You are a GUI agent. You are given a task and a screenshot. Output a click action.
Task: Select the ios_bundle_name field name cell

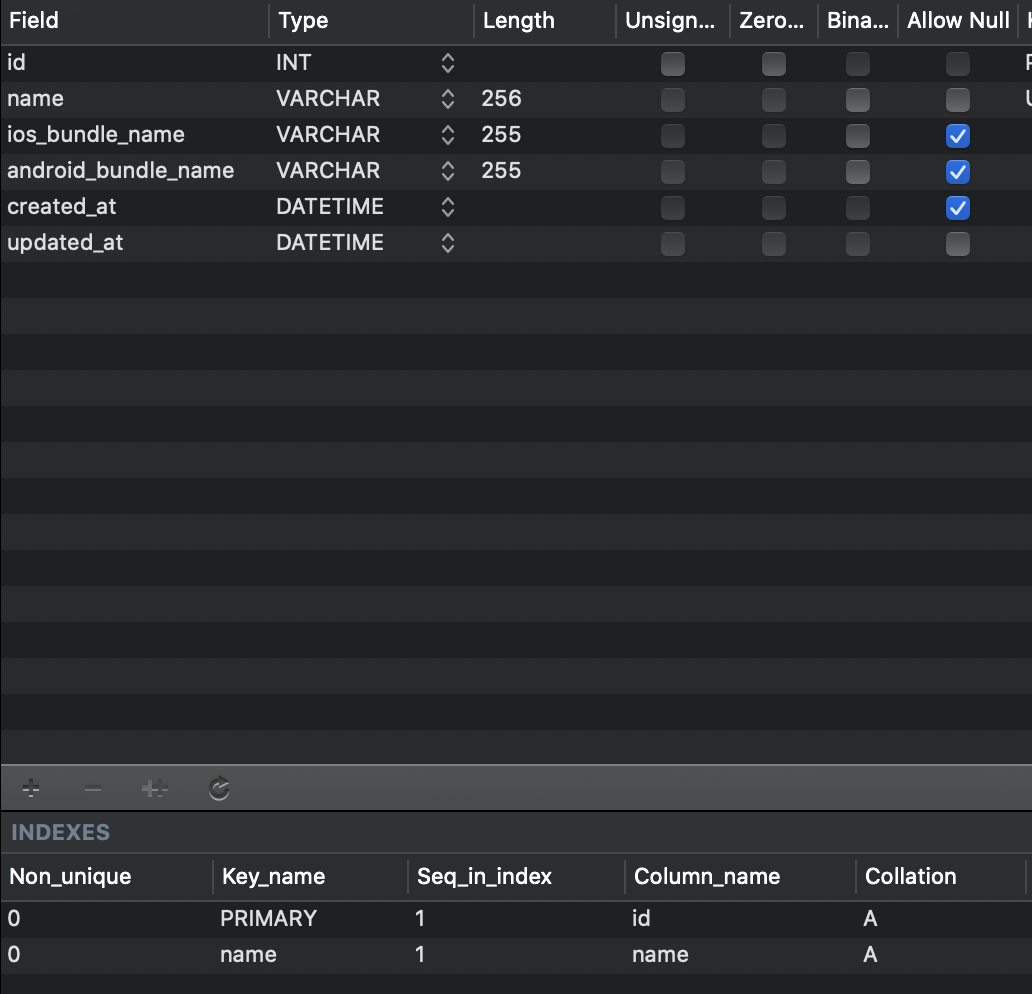pyautogui.click(x=96, y=135)
